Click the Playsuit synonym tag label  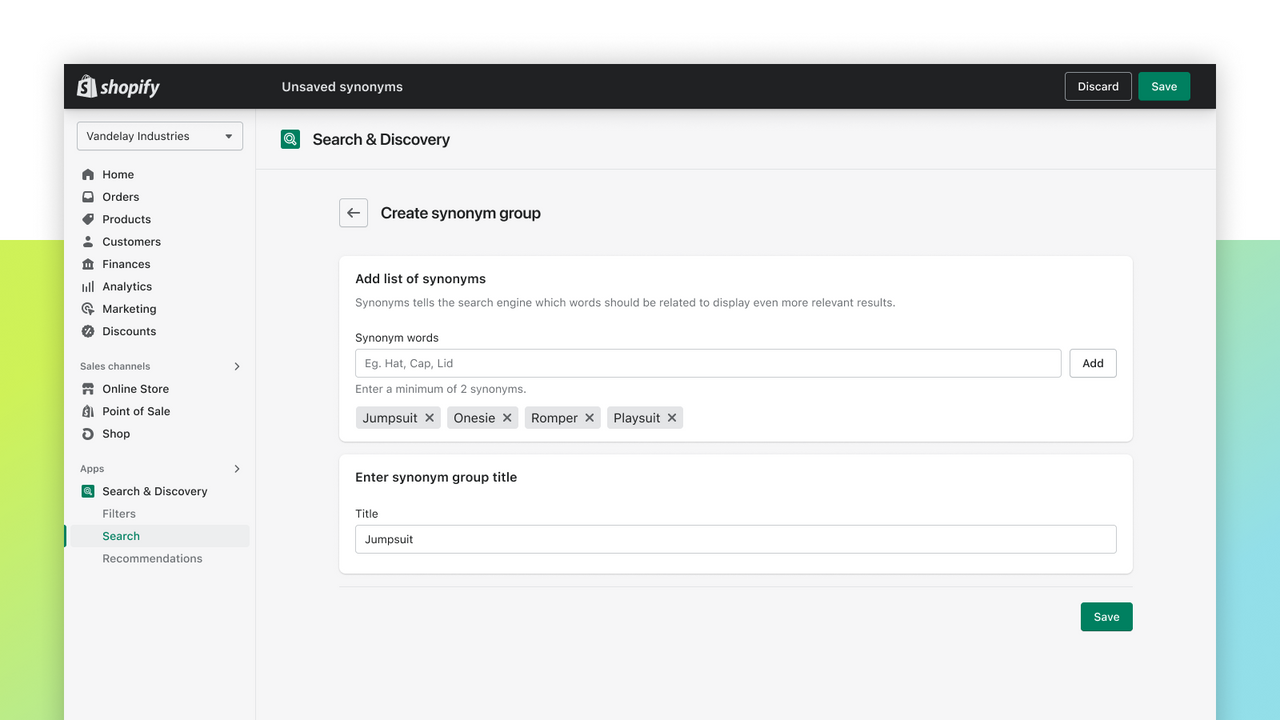coord(637,418)
